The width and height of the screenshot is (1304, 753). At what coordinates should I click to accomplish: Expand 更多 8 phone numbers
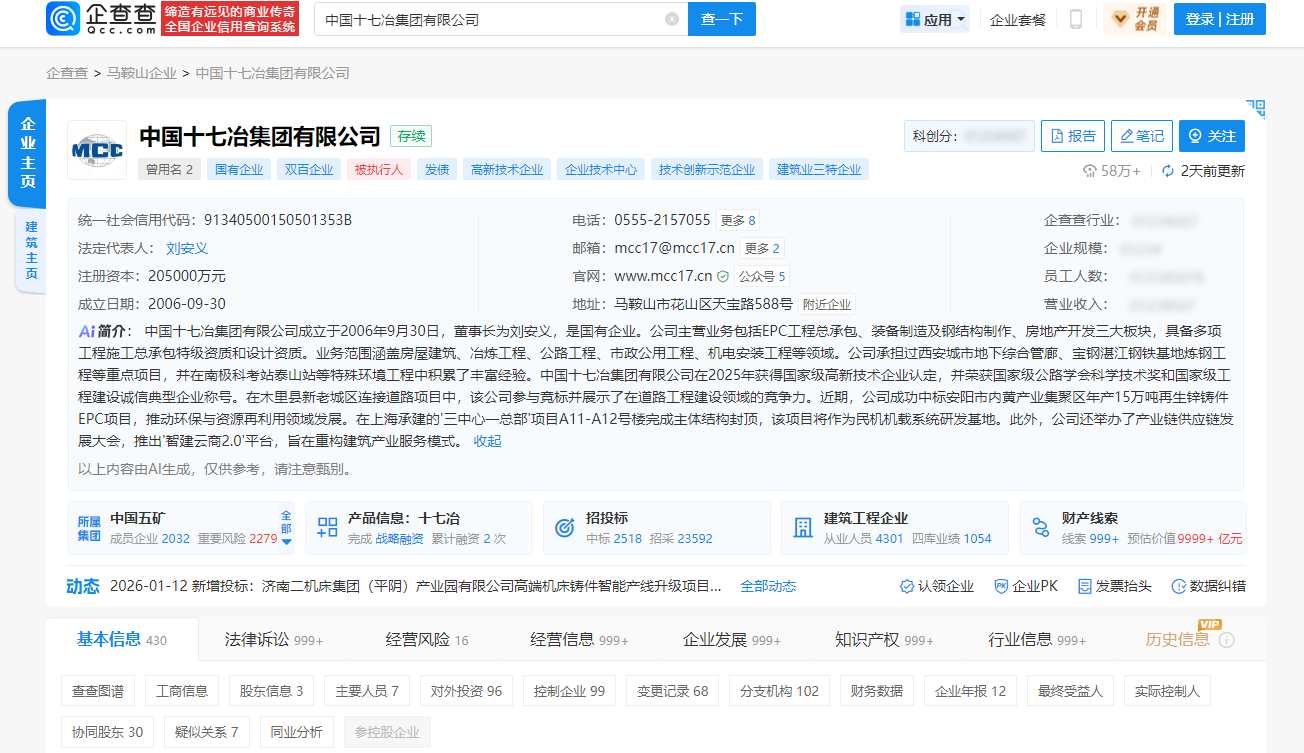pyautogui.click(x=738, y=220)
